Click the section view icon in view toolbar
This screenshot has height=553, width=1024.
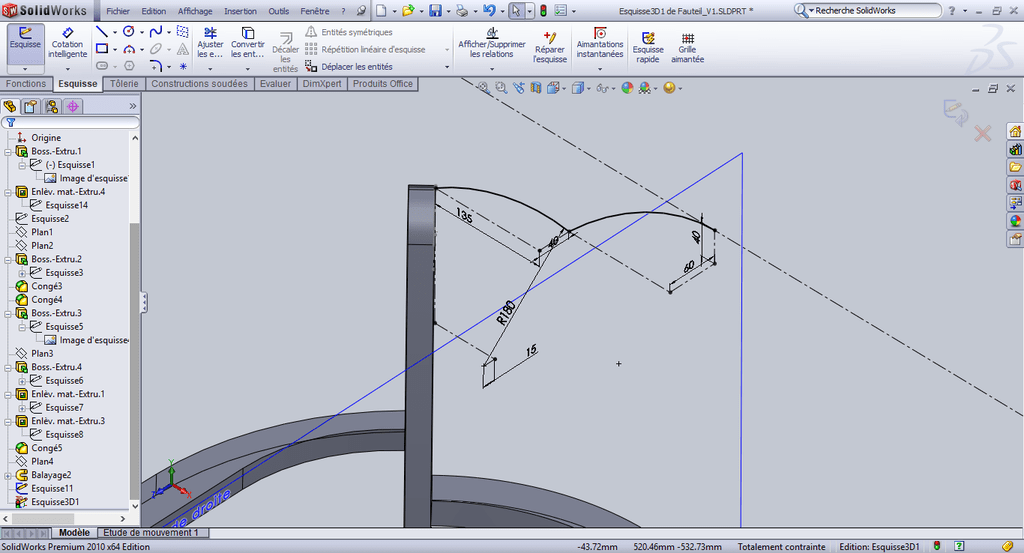(x=536, y=88)
